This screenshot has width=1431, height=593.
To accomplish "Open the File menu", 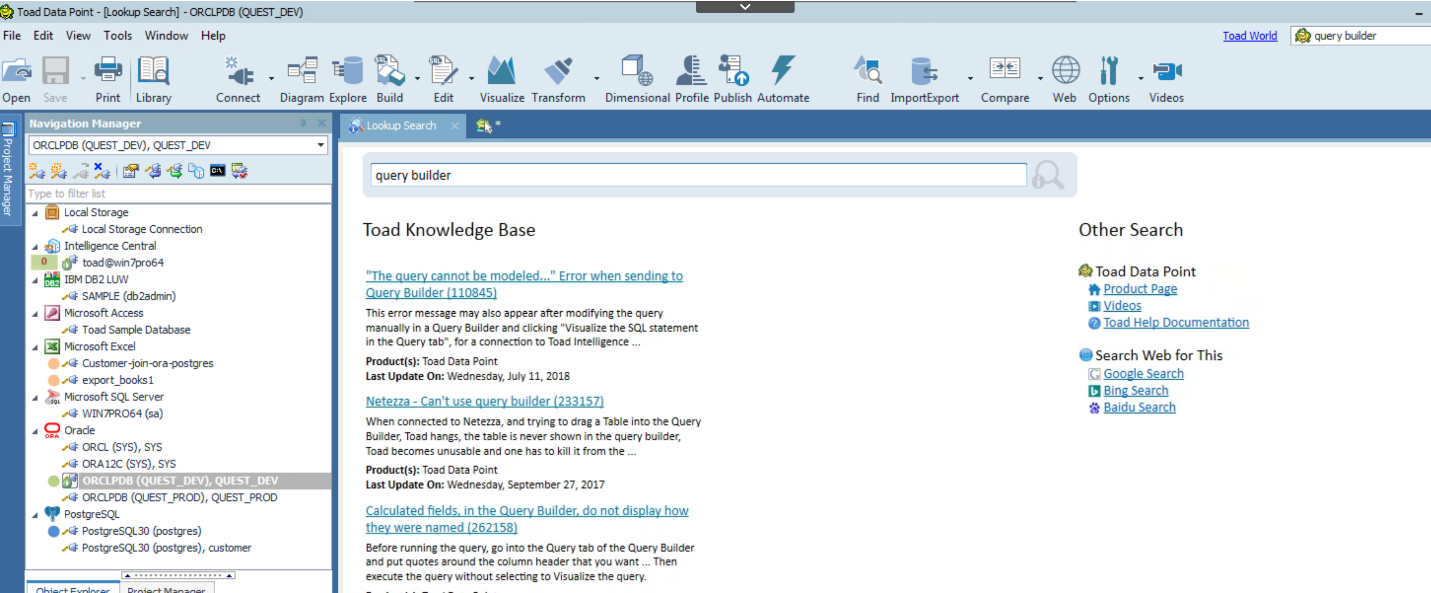I will coord(12,35).
